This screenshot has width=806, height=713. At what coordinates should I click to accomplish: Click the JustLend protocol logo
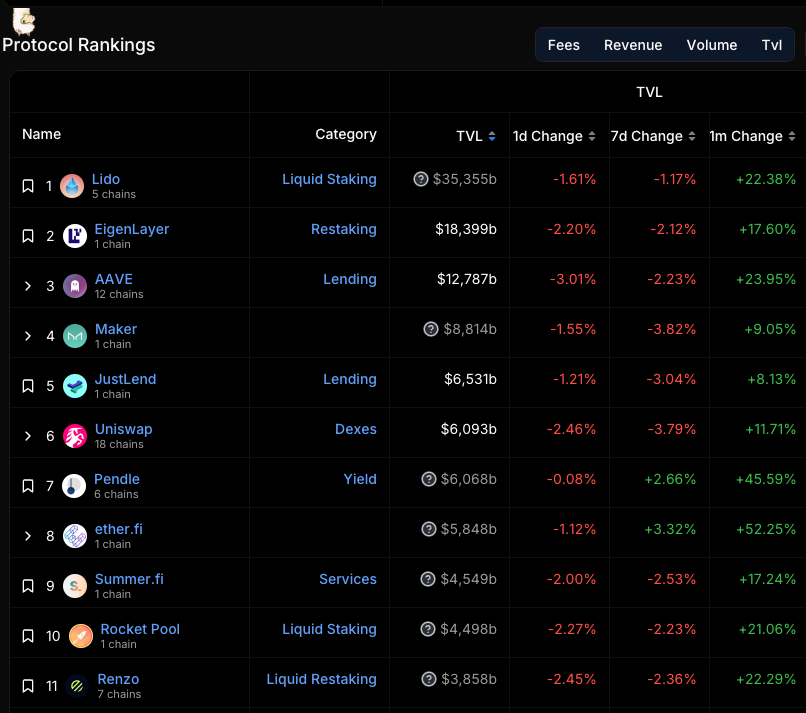[75, 386]
